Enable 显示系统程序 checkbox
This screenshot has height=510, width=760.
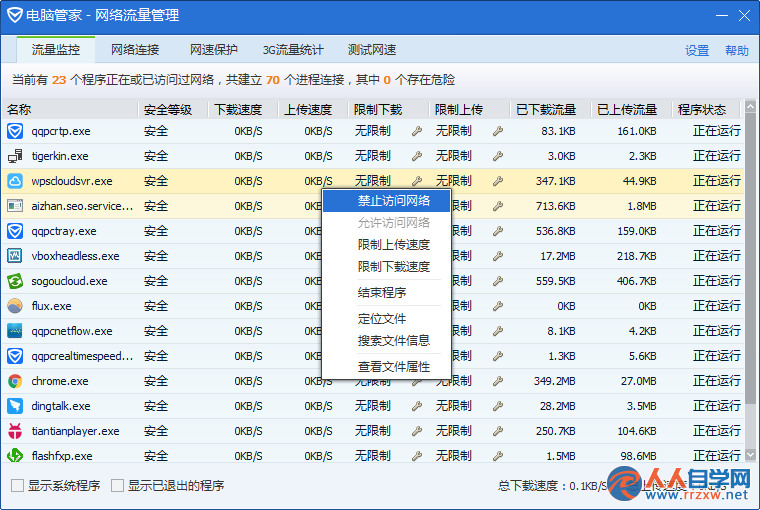17,485
